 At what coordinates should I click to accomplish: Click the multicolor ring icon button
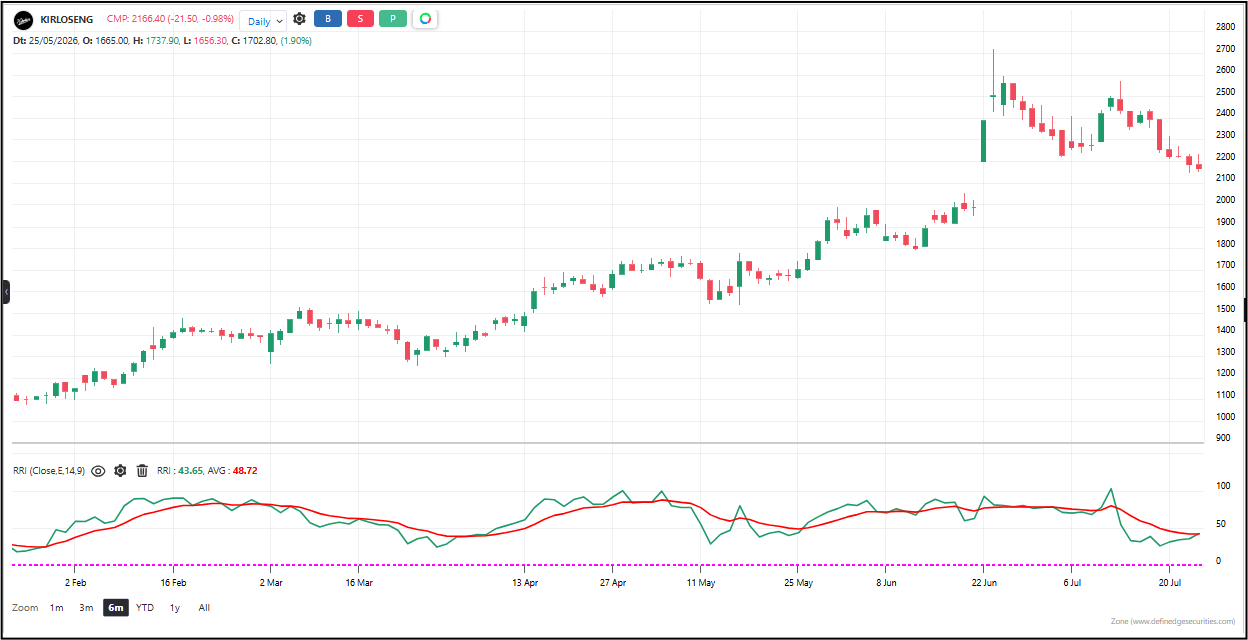[x=425, y=19]
